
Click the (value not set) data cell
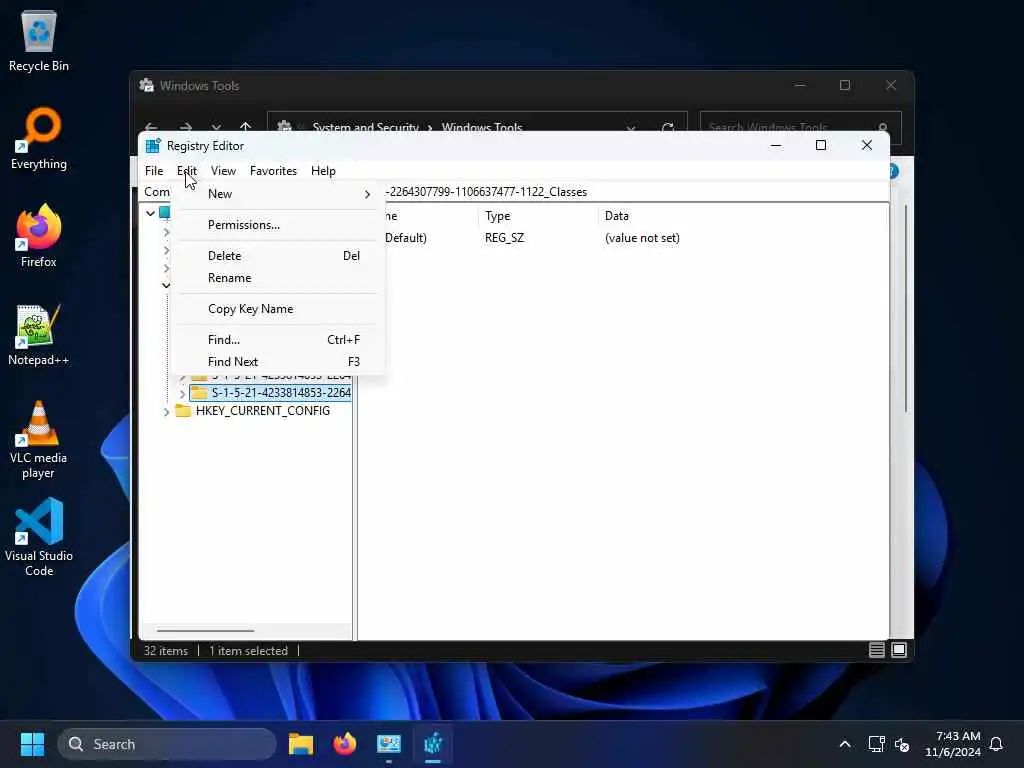(x=642, y=238)
